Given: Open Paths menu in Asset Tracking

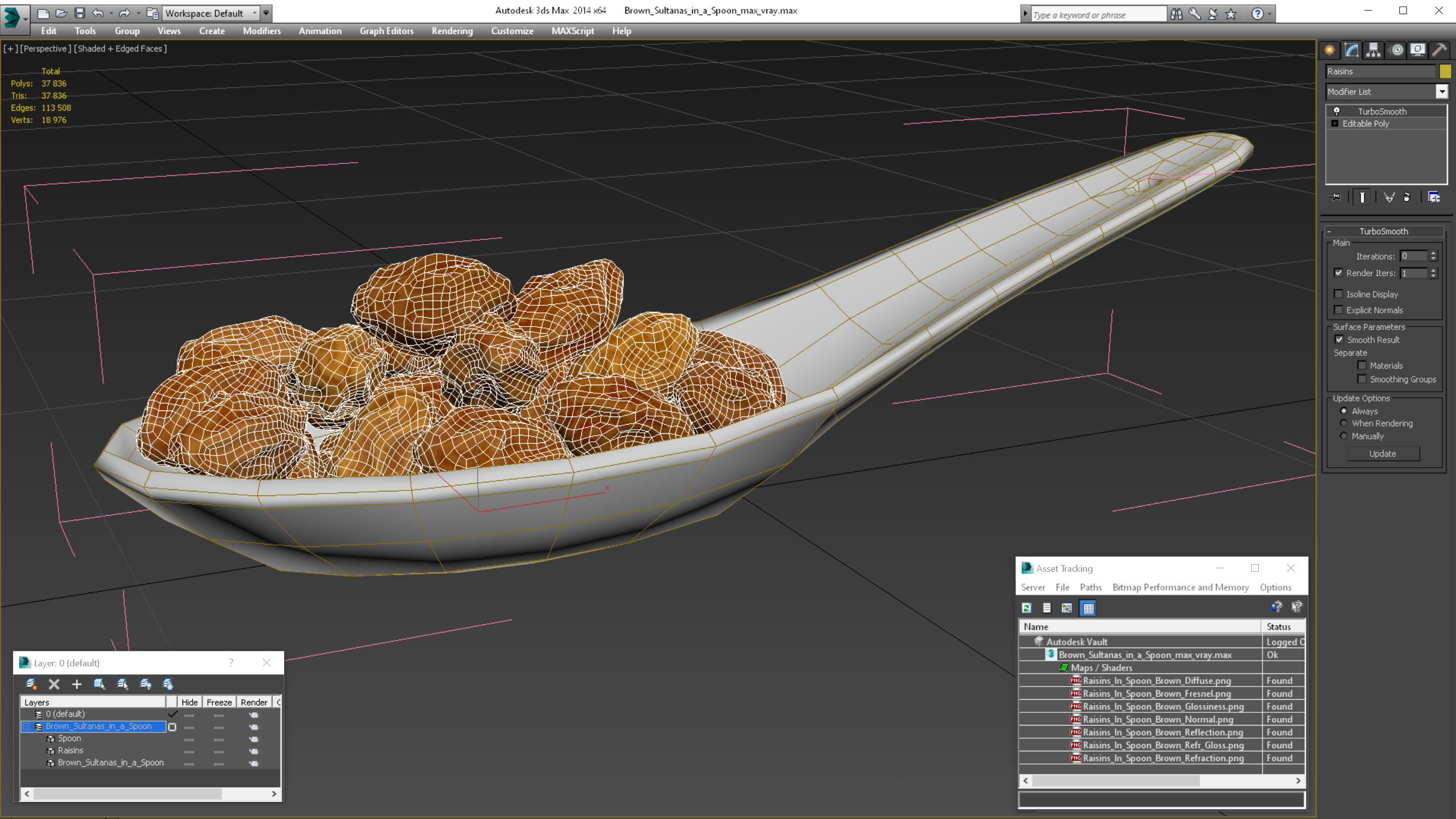Looking at the screenshot, I should click(x=1090, y=587).
